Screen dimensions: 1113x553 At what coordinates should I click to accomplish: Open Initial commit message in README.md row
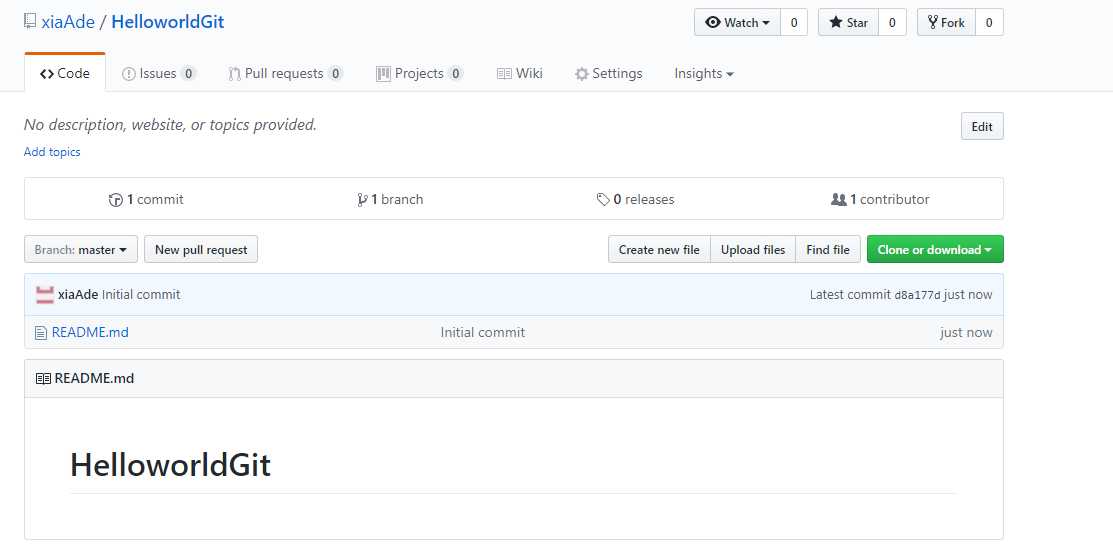pyautogui.click(x=483, y=332)
